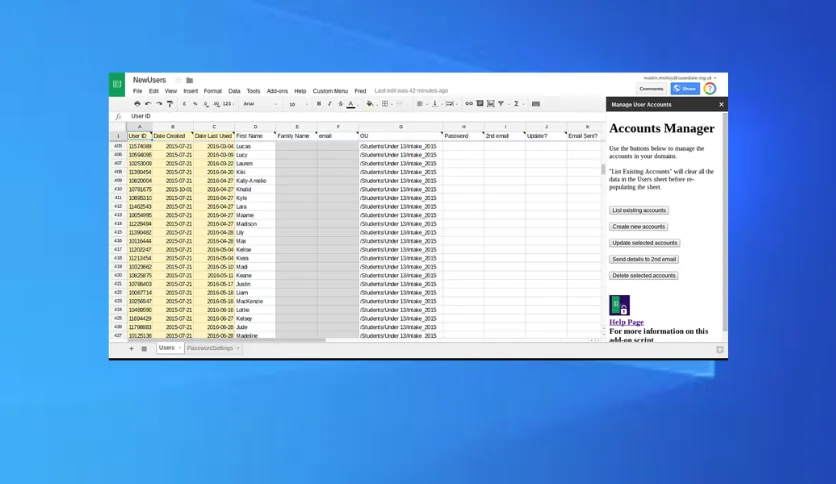836x484 pixels.
Task: Click the Delete selected accounts button
Action: (644, 276)
